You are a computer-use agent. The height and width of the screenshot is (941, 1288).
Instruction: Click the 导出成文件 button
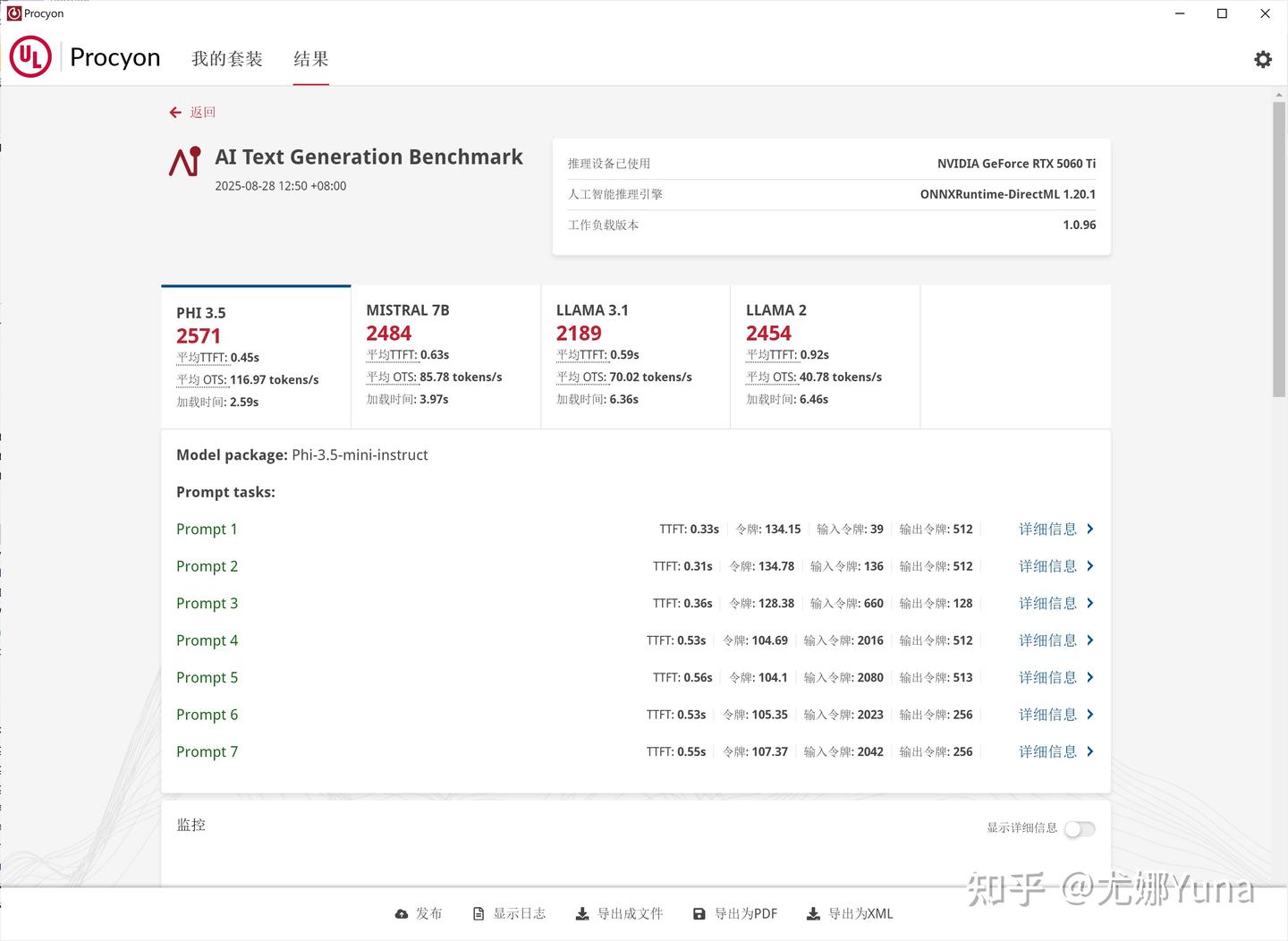coord(619,914)
